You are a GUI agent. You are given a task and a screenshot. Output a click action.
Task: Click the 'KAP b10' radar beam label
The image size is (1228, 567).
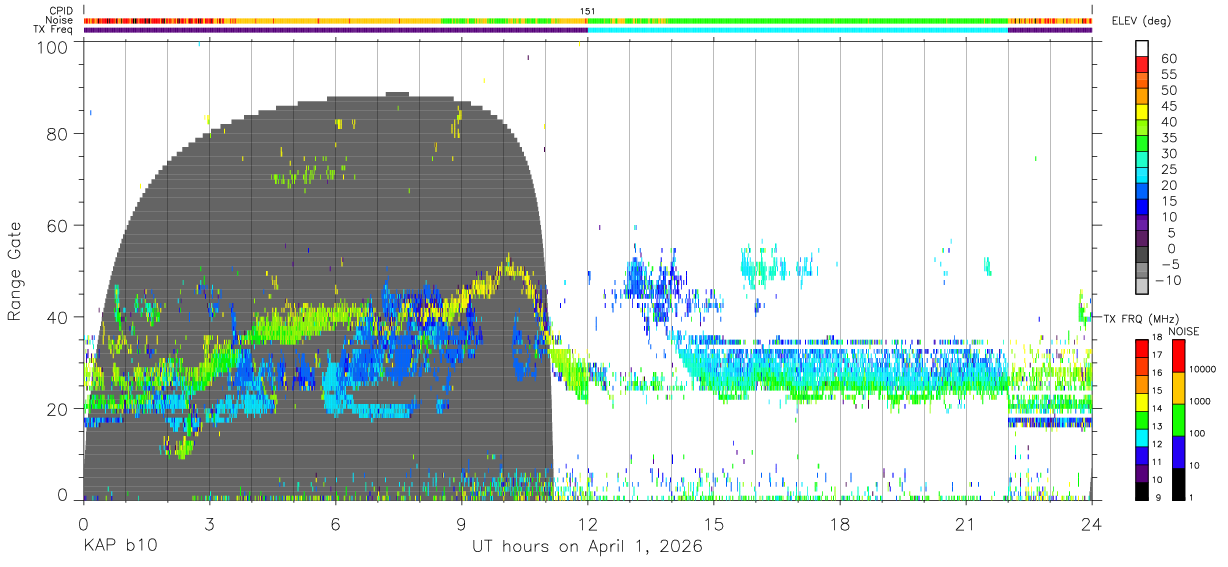[x=119, y=547]
